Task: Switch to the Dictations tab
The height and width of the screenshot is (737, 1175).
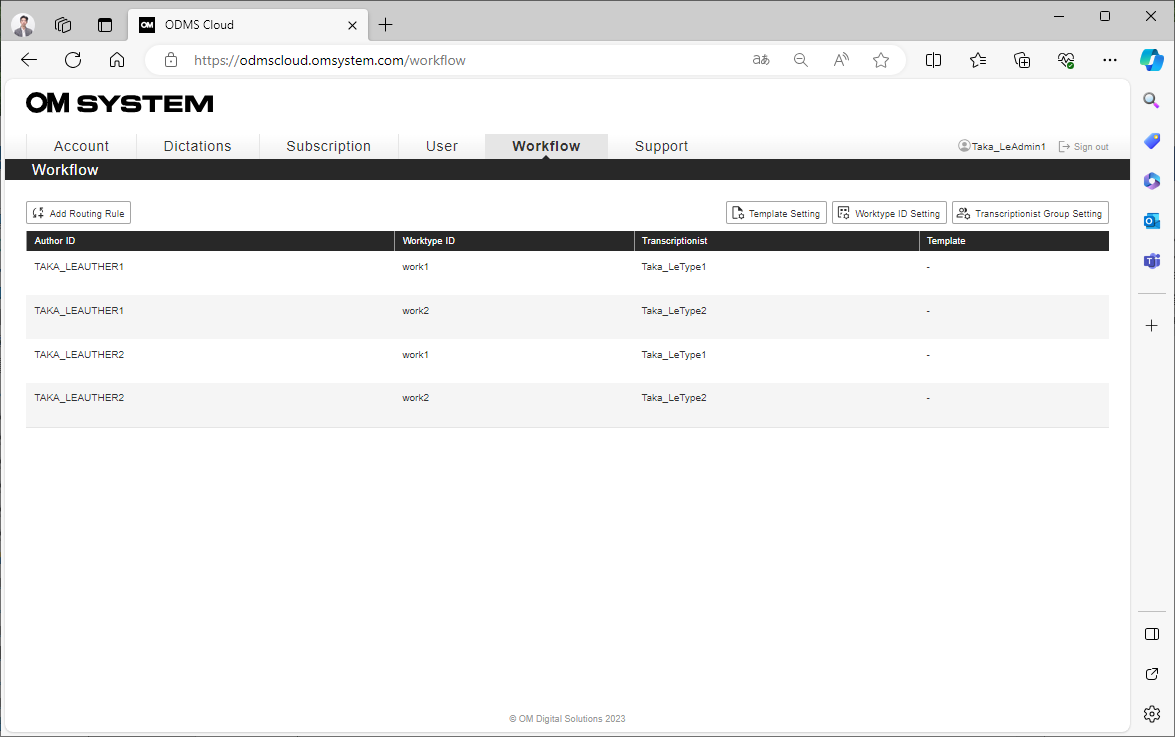Action: tap(197, 146)
